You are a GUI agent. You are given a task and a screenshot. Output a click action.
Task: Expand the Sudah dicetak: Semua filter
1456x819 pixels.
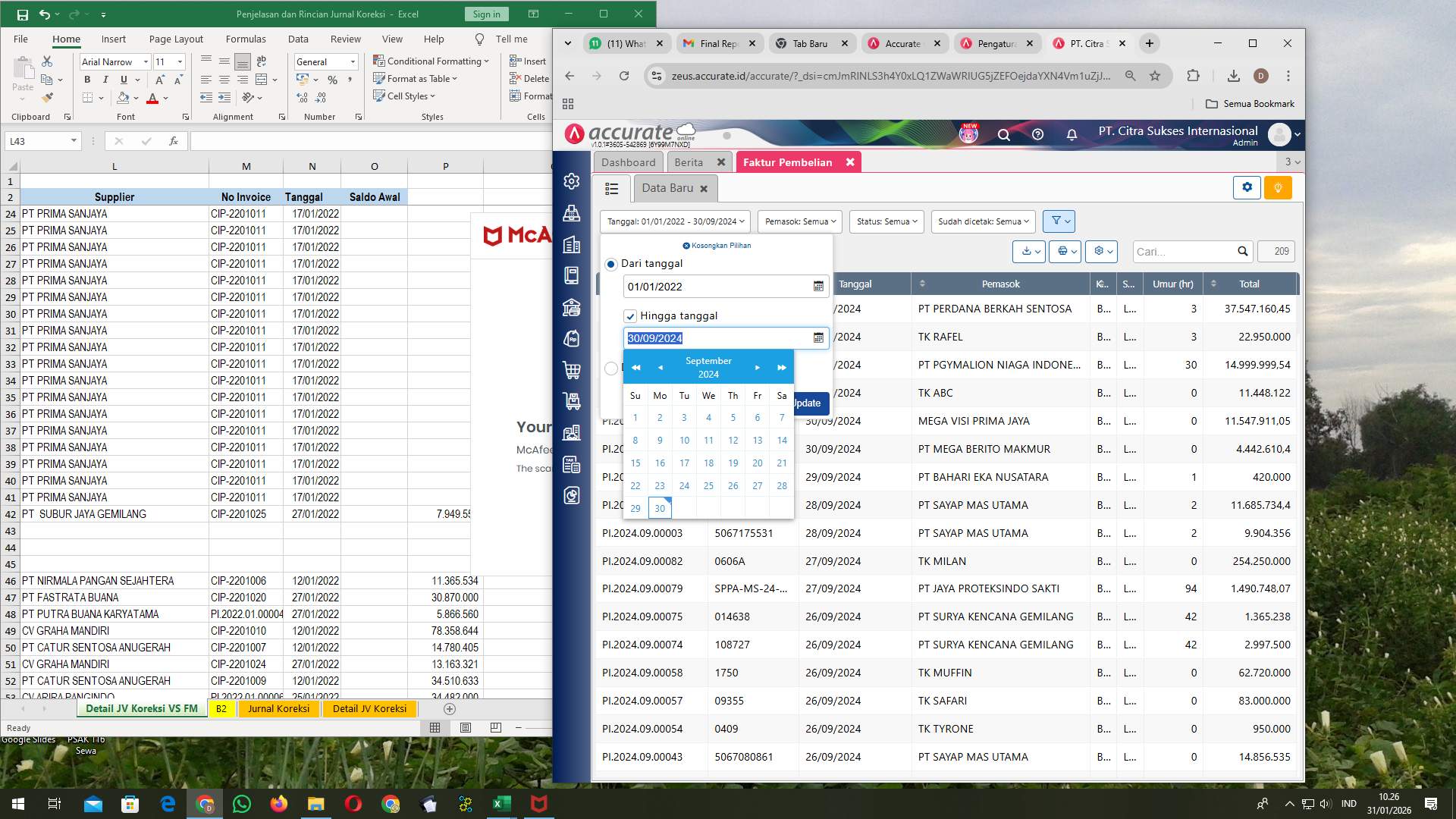point(982,221)
